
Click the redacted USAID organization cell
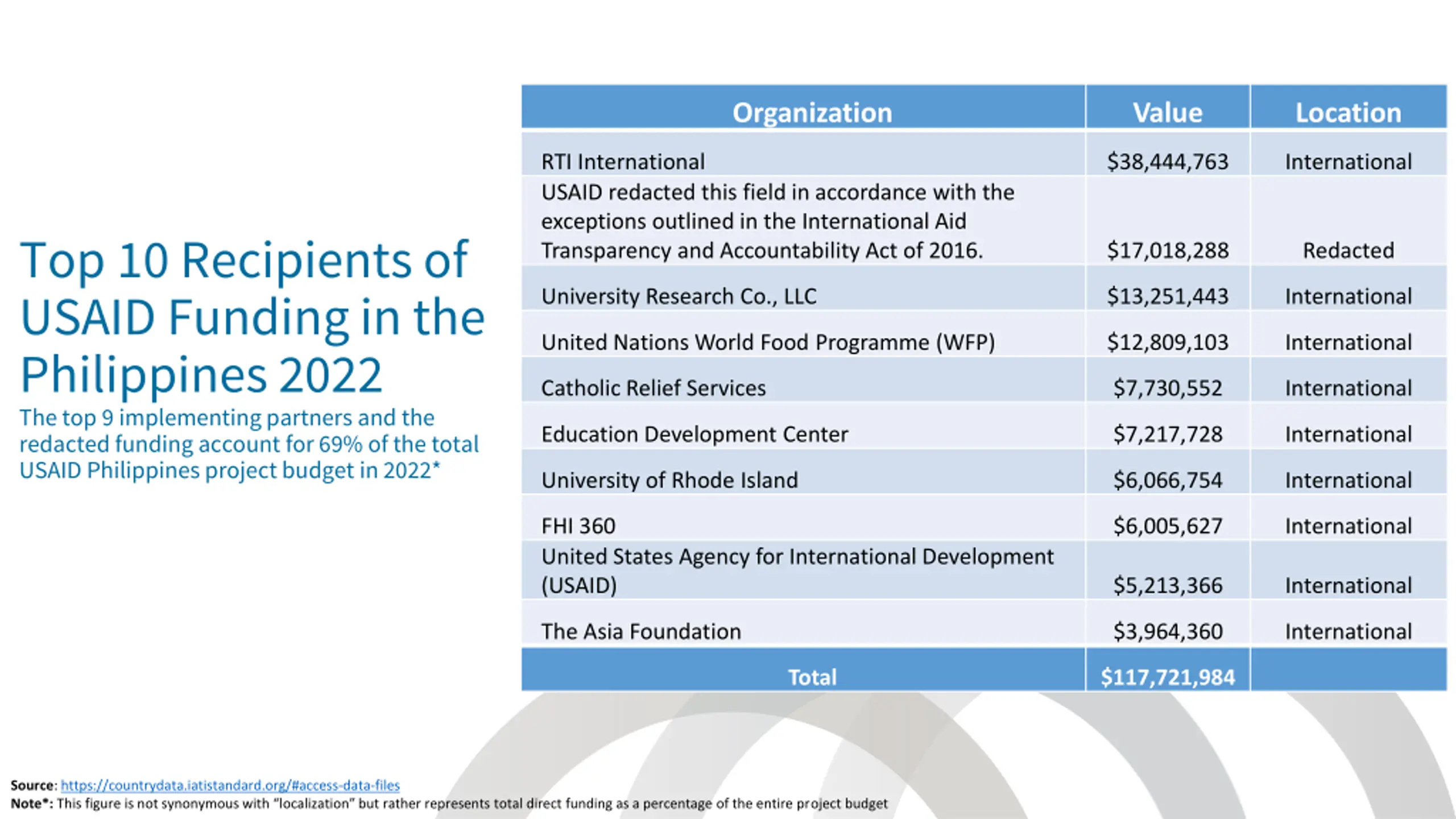pos(777,221)
